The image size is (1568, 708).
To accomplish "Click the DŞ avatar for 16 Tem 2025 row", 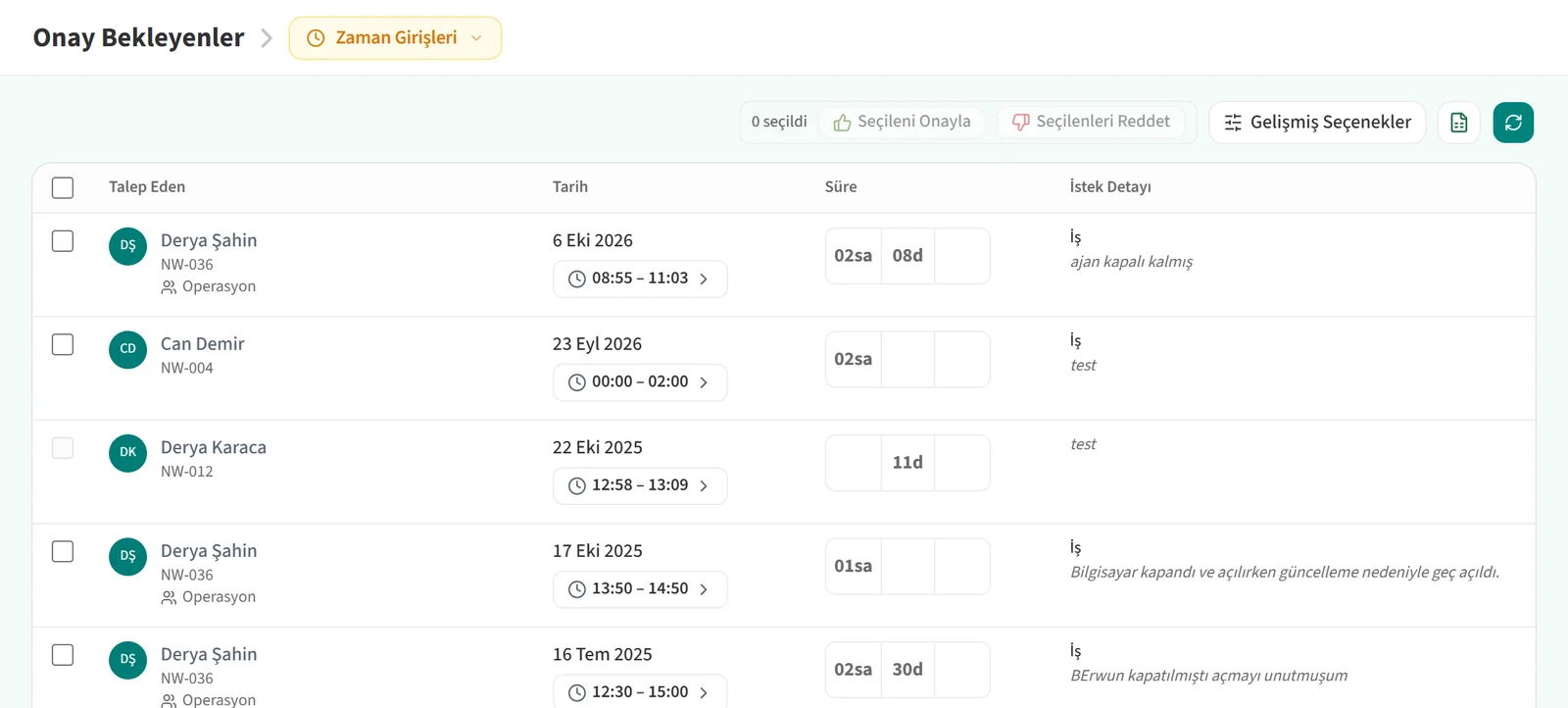I will 128,660.
